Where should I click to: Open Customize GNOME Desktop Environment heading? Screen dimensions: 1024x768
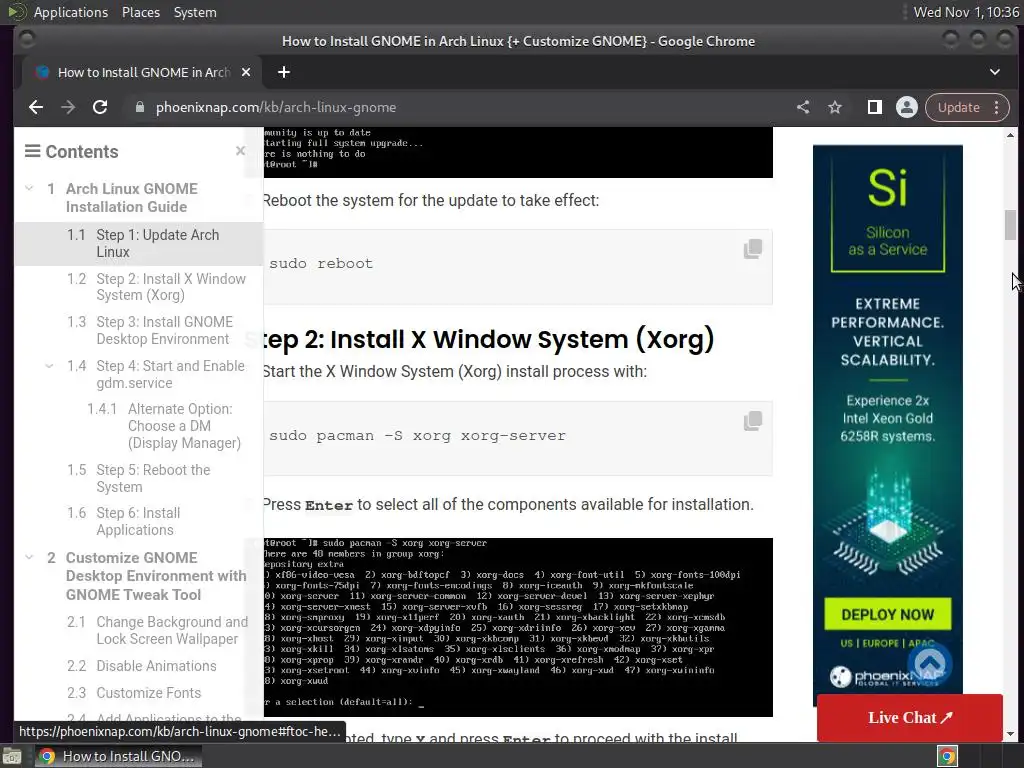[x=156, y=575]
